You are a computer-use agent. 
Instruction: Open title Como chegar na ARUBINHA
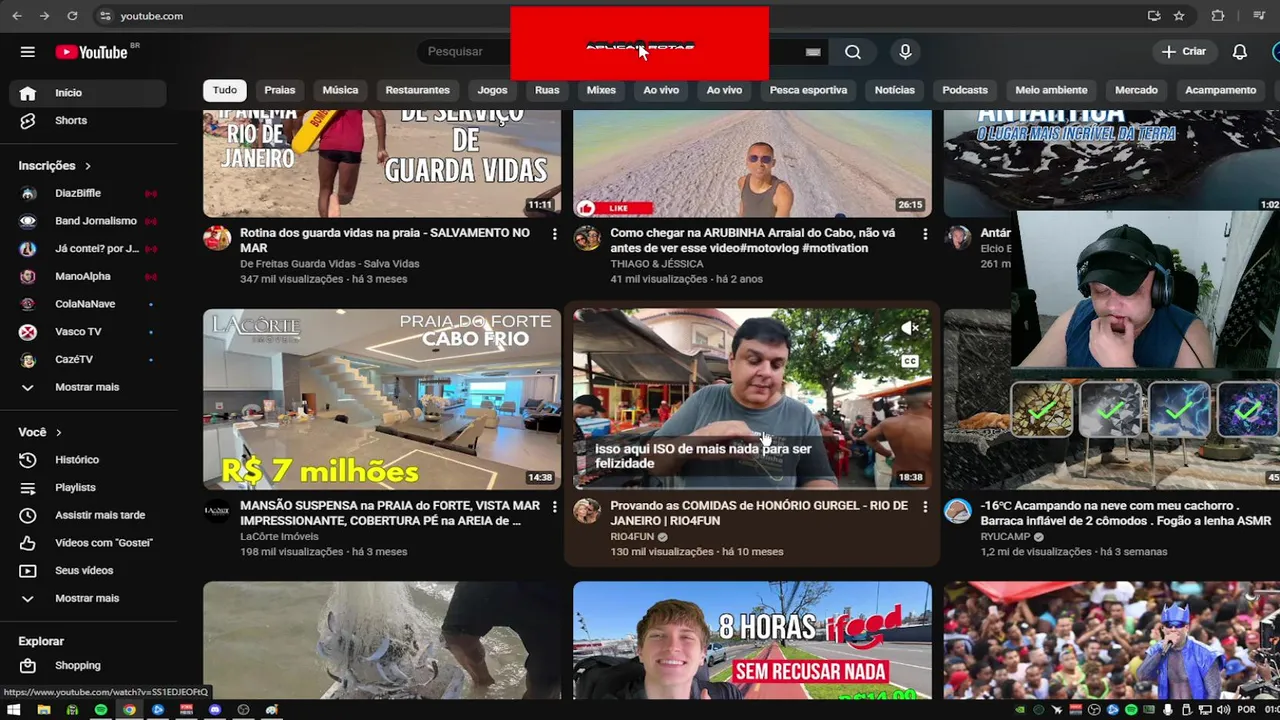pos(753,240)
